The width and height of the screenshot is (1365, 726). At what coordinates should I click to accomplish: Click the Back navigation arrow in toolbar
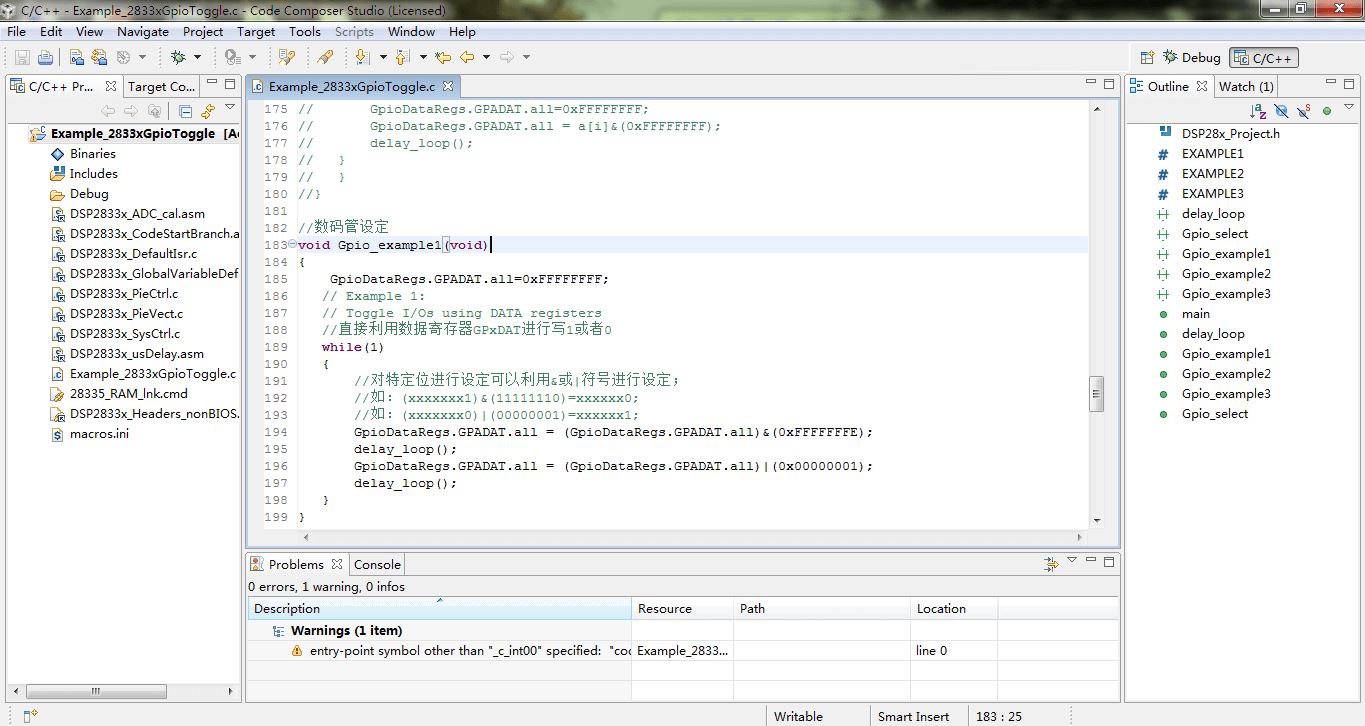466,57
